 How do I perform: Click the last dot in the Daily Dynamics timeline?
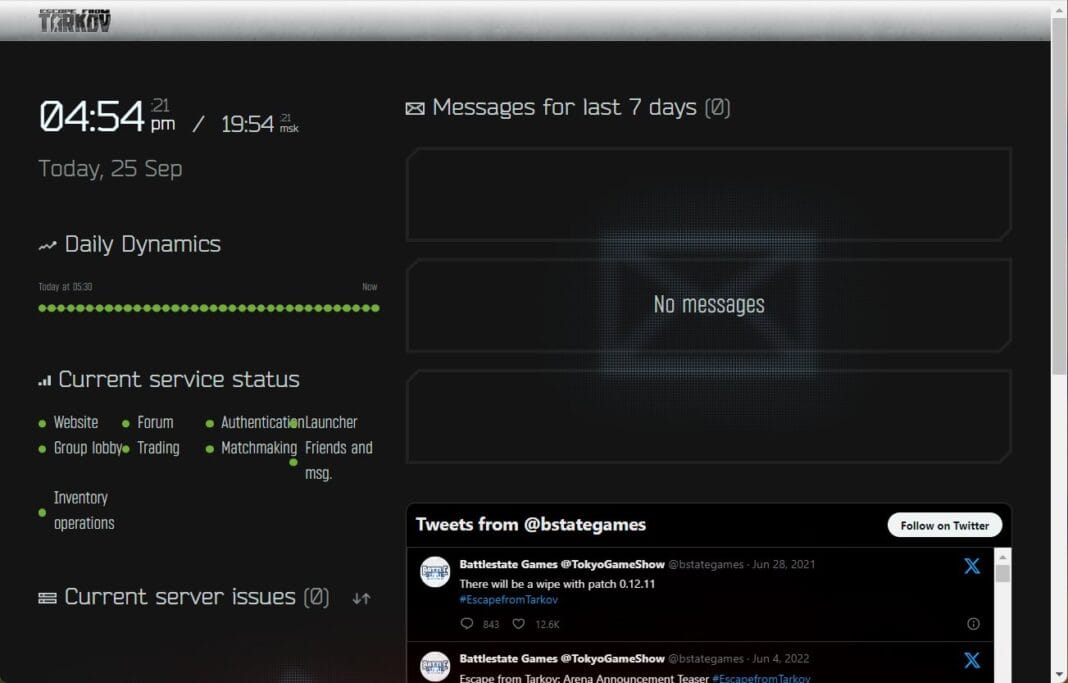(x=375, y=308)
